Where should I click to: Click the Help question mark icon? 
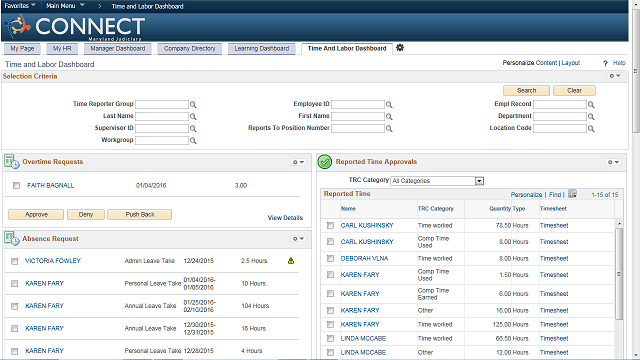tap(605, 63)
